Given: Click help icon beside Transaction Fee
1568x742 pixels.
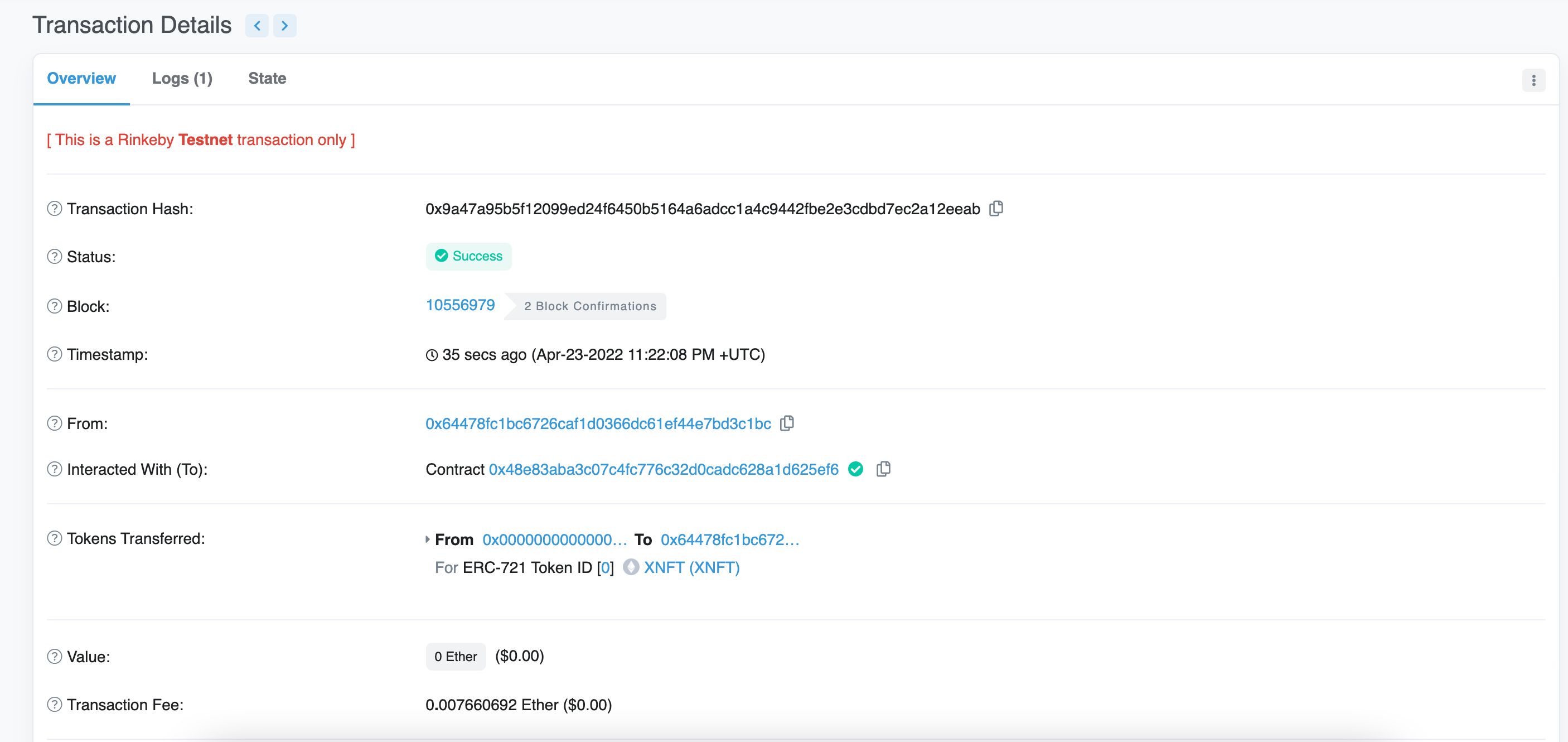Looking at the screenshot, I should tap(55, 704).
